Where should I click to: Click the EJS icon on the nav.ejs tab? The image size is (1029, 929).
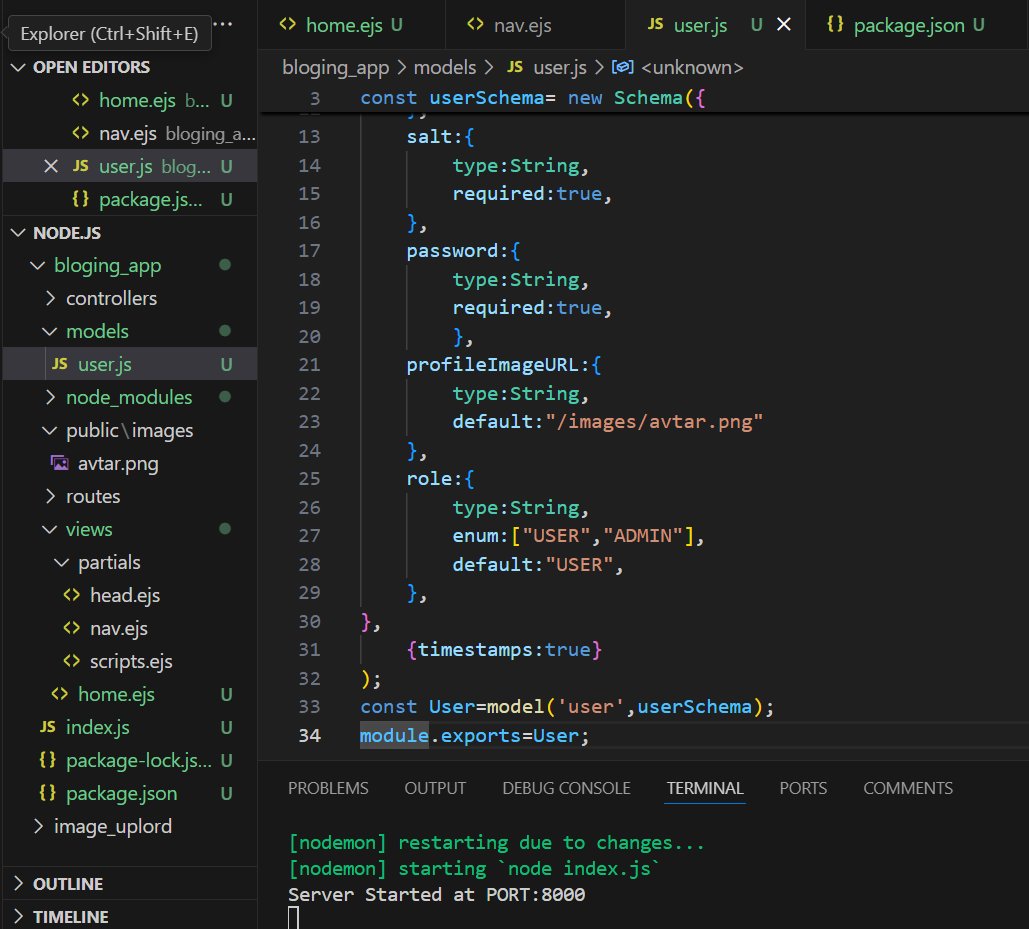coord(475,24)
